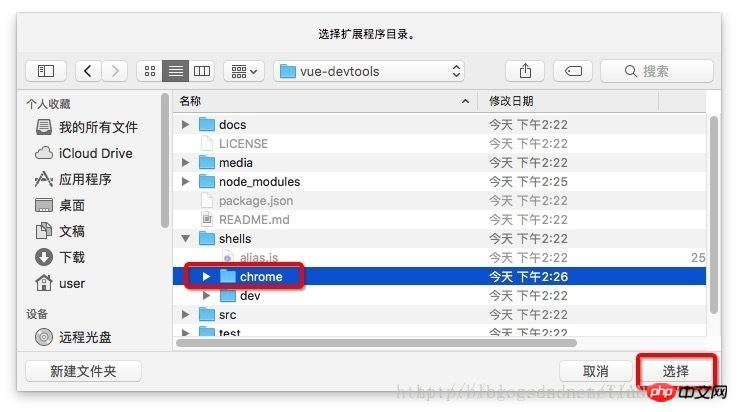Click the LICENSE file row
738x412 pixels.
440,144
